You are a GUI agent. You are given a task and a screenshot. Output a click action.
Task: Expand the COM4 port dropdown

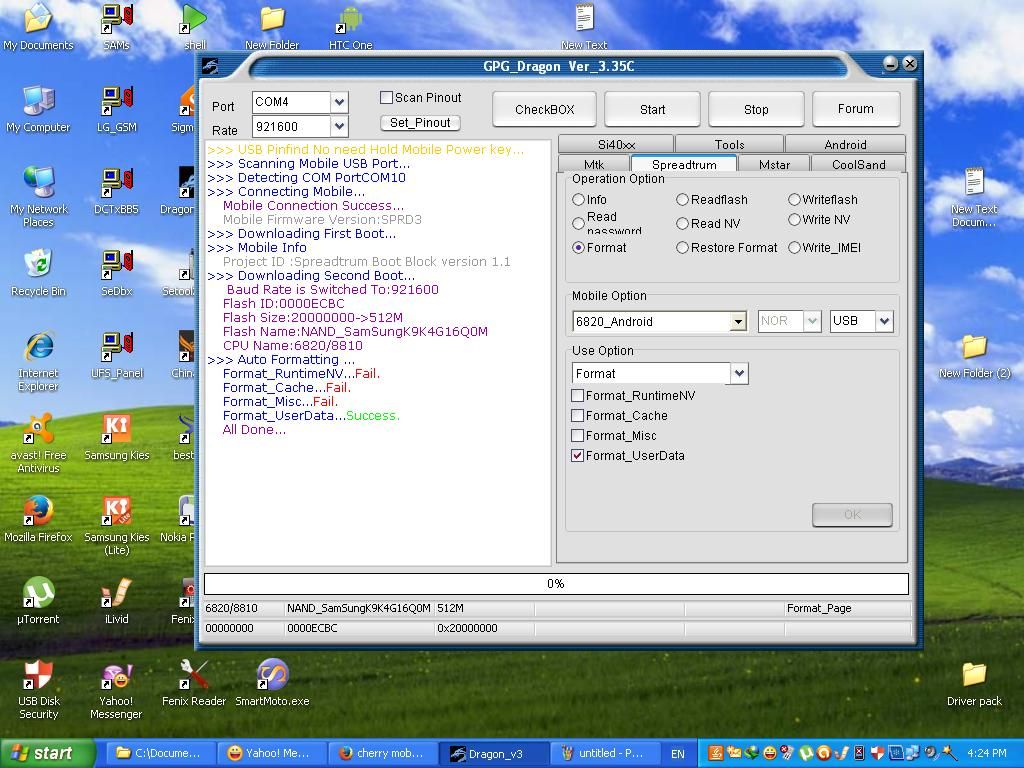click(339, 102)
